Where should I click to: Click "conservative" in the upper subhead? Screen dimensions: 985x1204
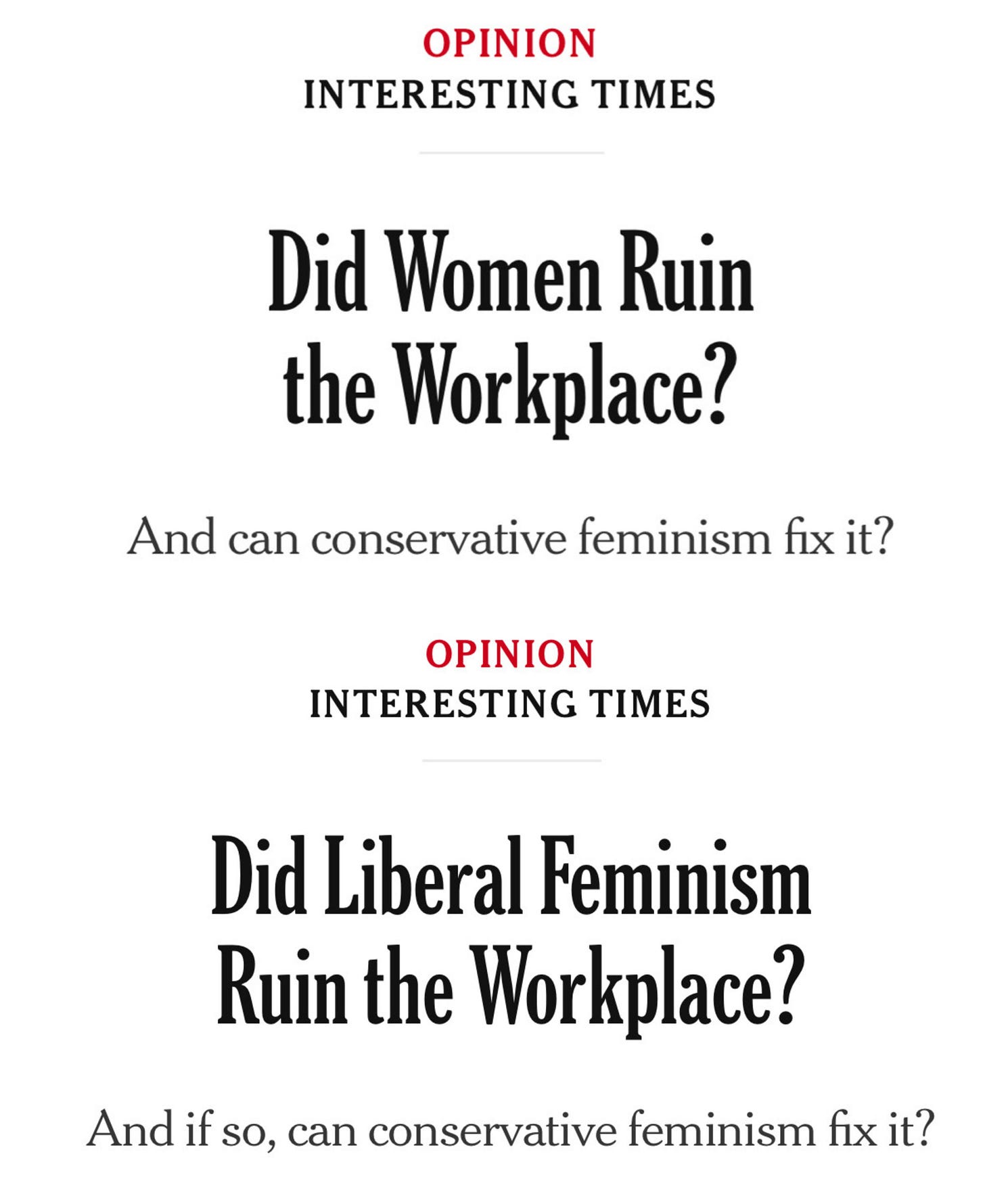point(438,540)
